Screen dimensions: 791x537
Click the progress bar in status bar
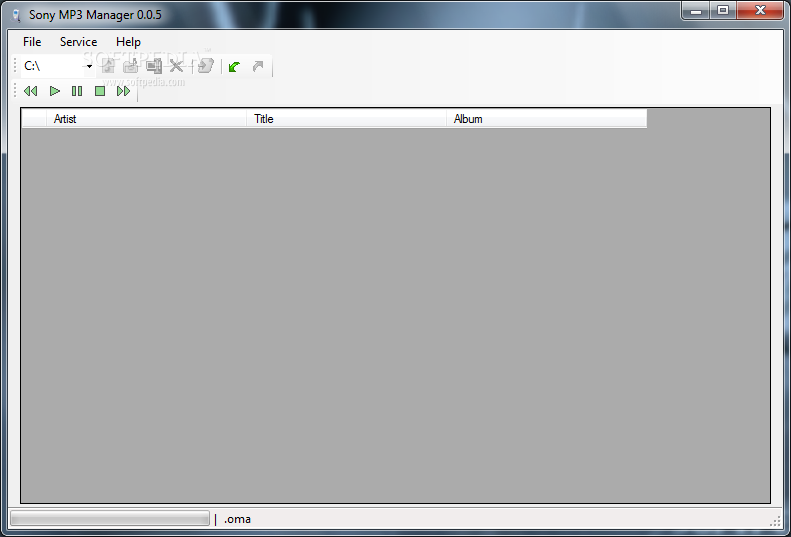(109, 518)
